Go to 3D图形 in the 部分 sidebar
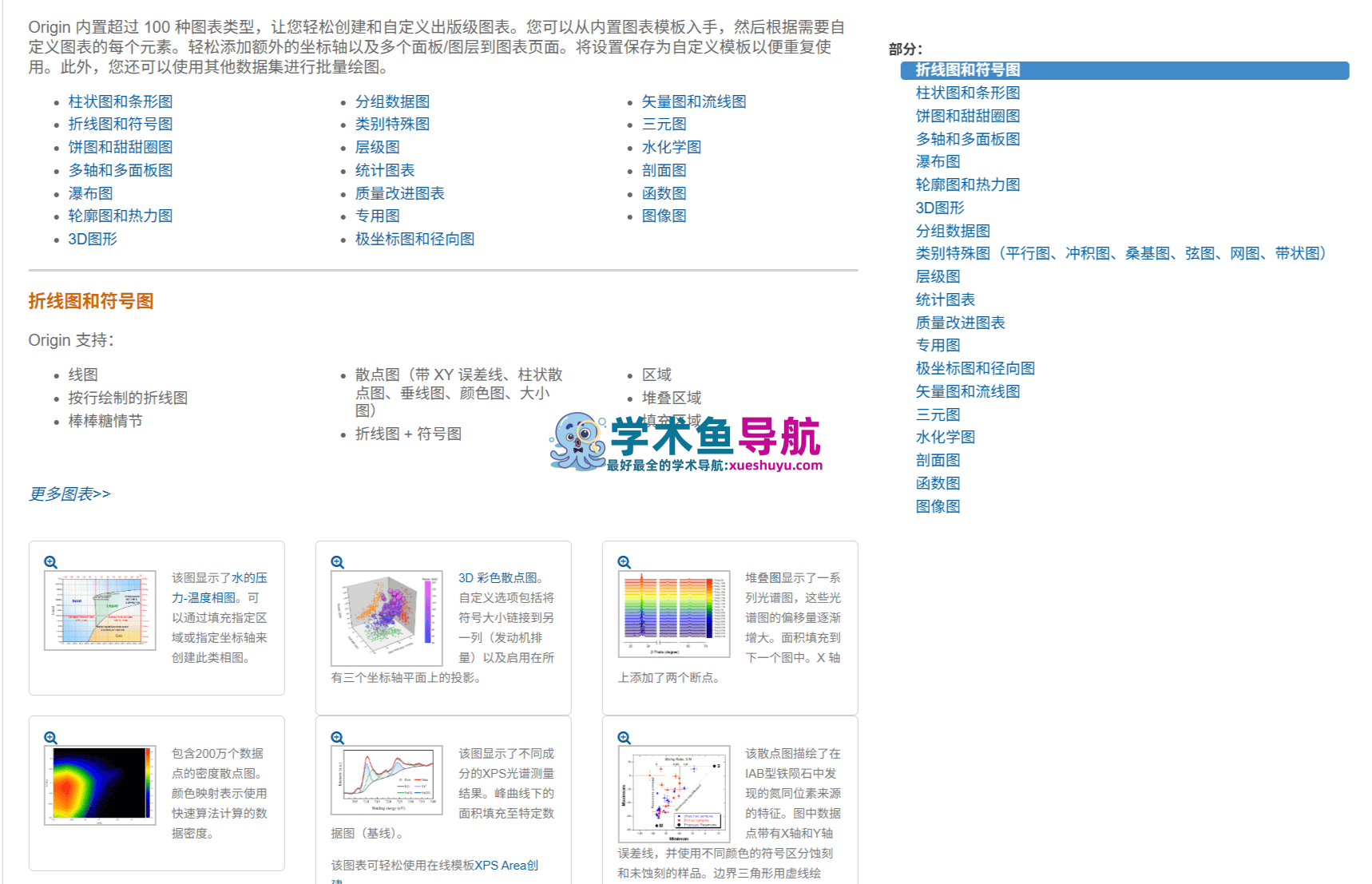The image size is (1372, 884). tap(940, 208)
